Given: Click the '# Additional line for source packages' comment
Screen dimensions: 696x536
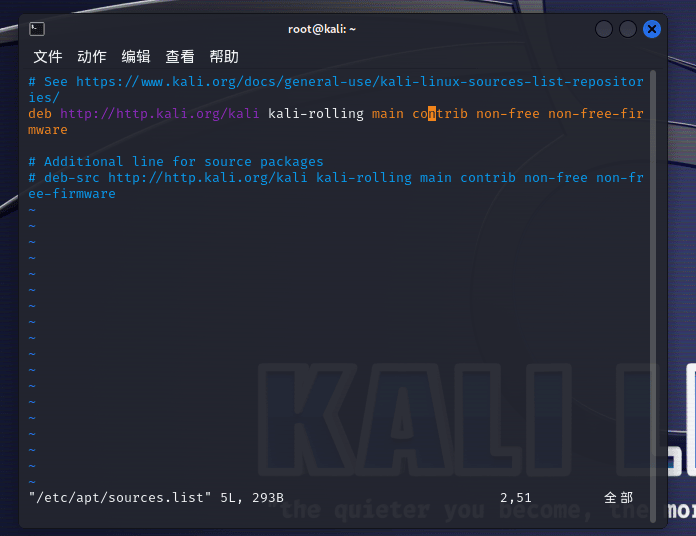Looking at the screenshot, I should coord(176,162).
